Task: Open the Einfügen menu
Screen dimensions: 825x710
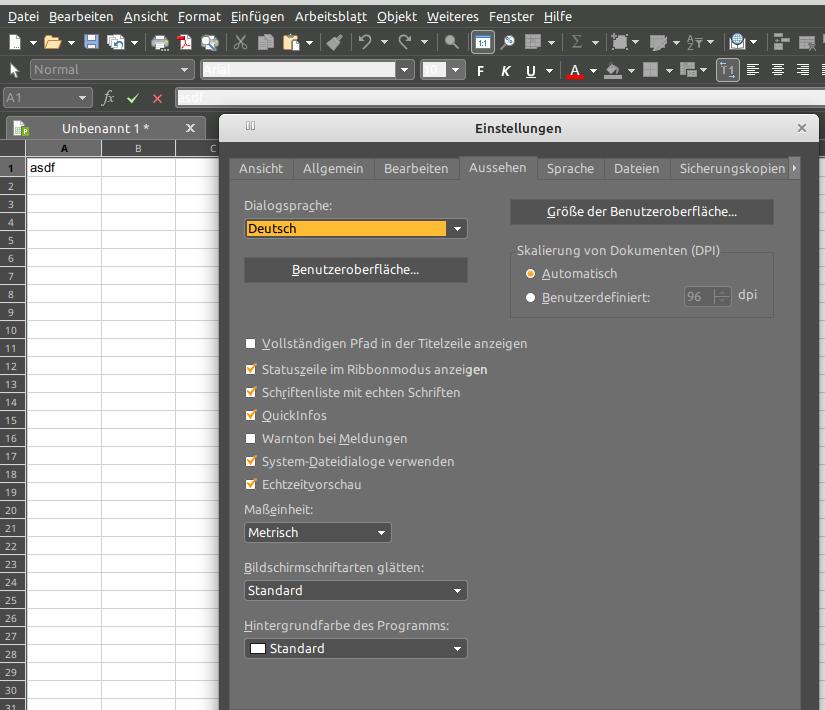Action: point(257,16)
